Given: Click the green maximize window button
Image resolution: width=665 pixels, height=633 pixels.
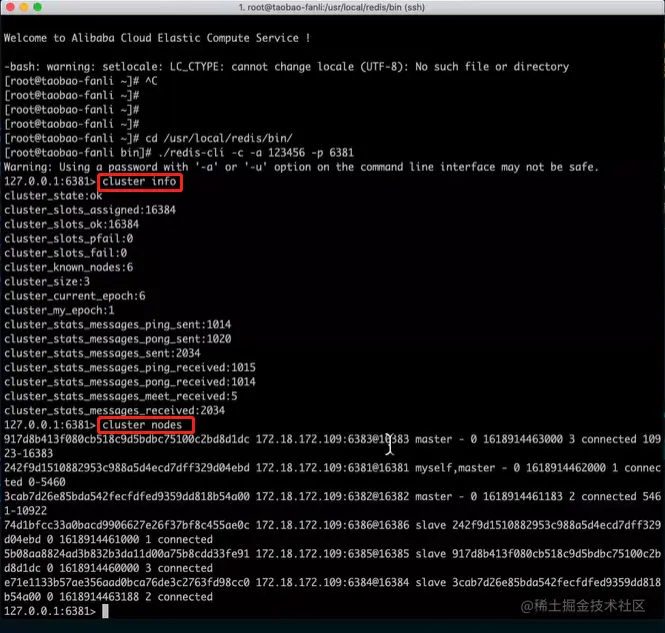Looking at the screenshot, I should coord(38,7).
